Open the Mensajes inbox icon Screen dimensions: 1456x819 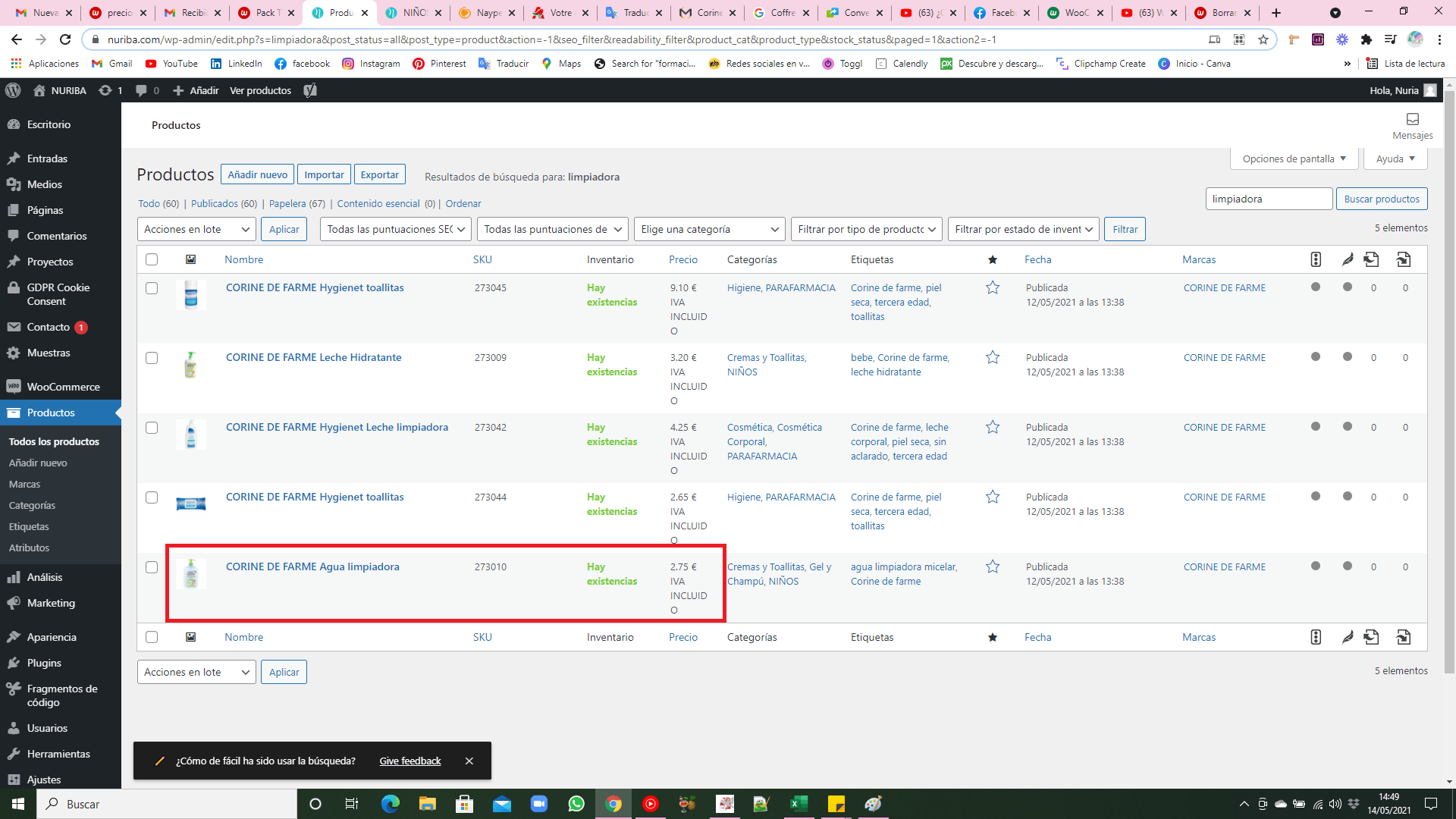[x=1412, y=119]
